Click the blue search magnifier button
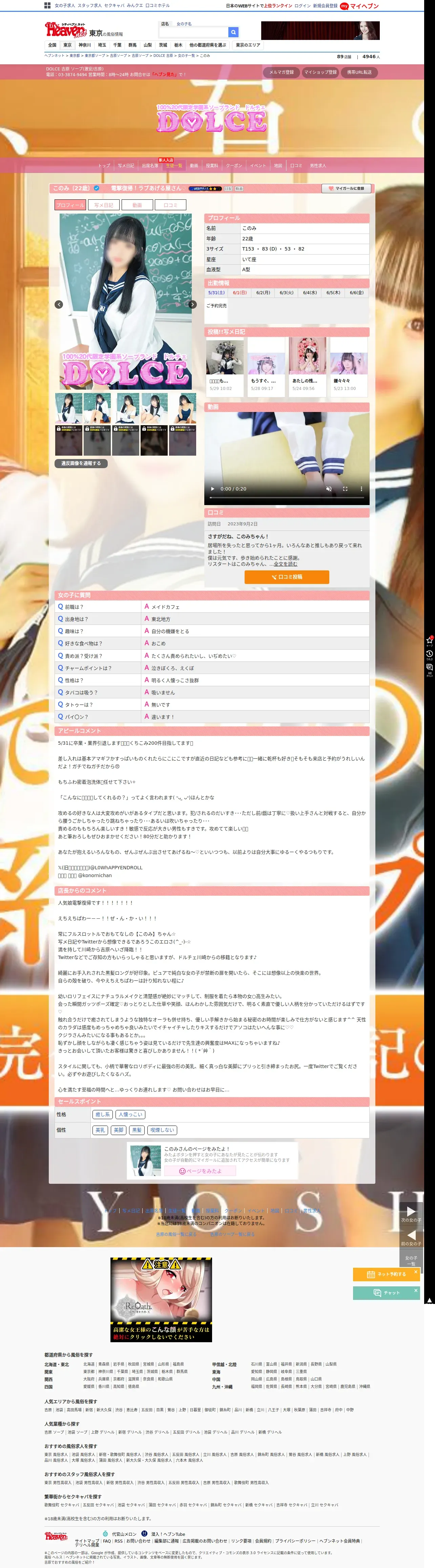 233,32
